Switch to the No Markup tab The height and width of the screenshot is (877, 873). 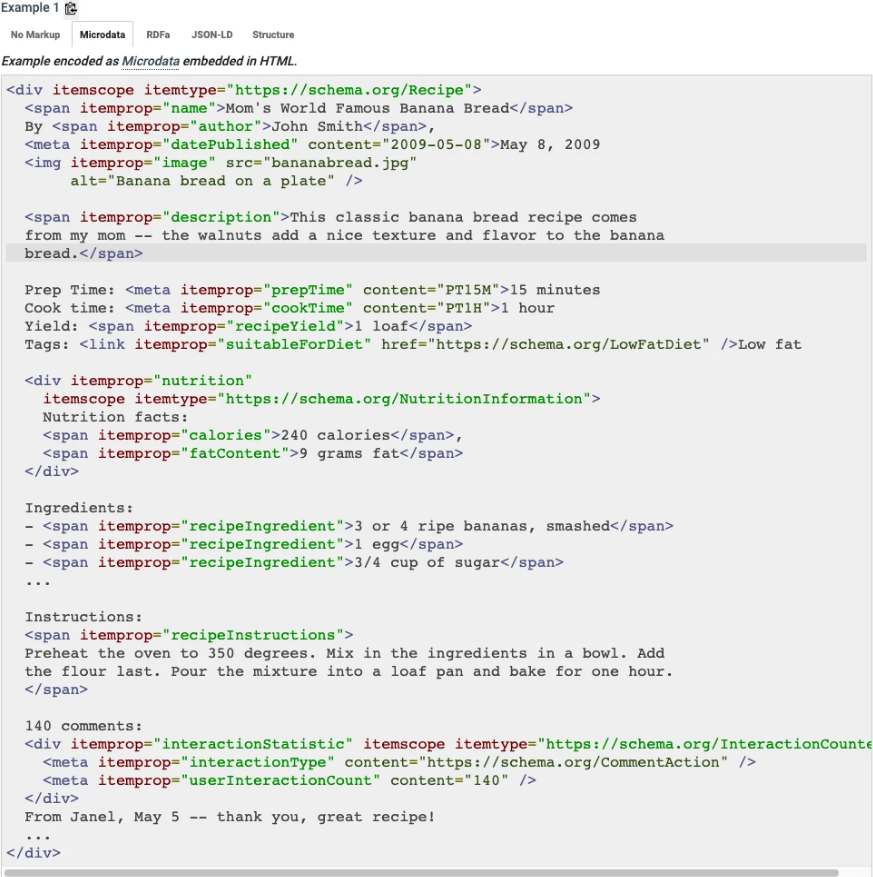tap(35, 35)
